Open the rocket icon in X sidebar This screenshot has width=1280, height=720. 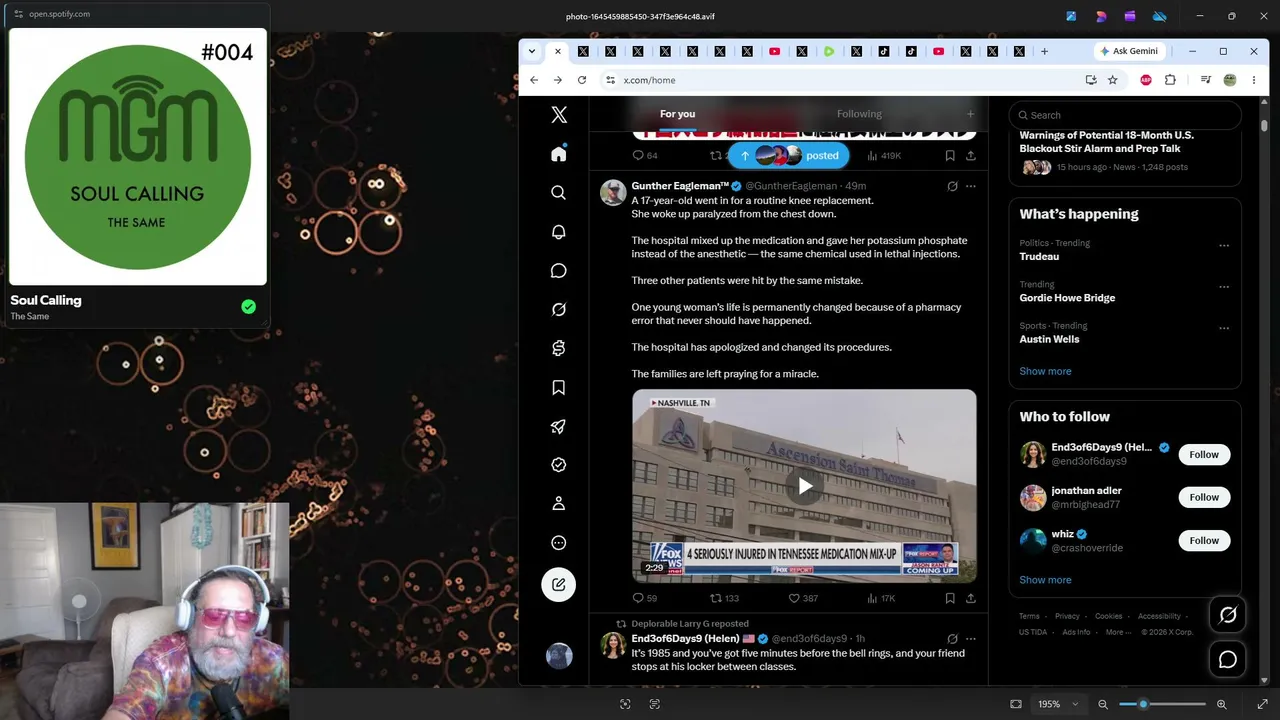(559, 427)
